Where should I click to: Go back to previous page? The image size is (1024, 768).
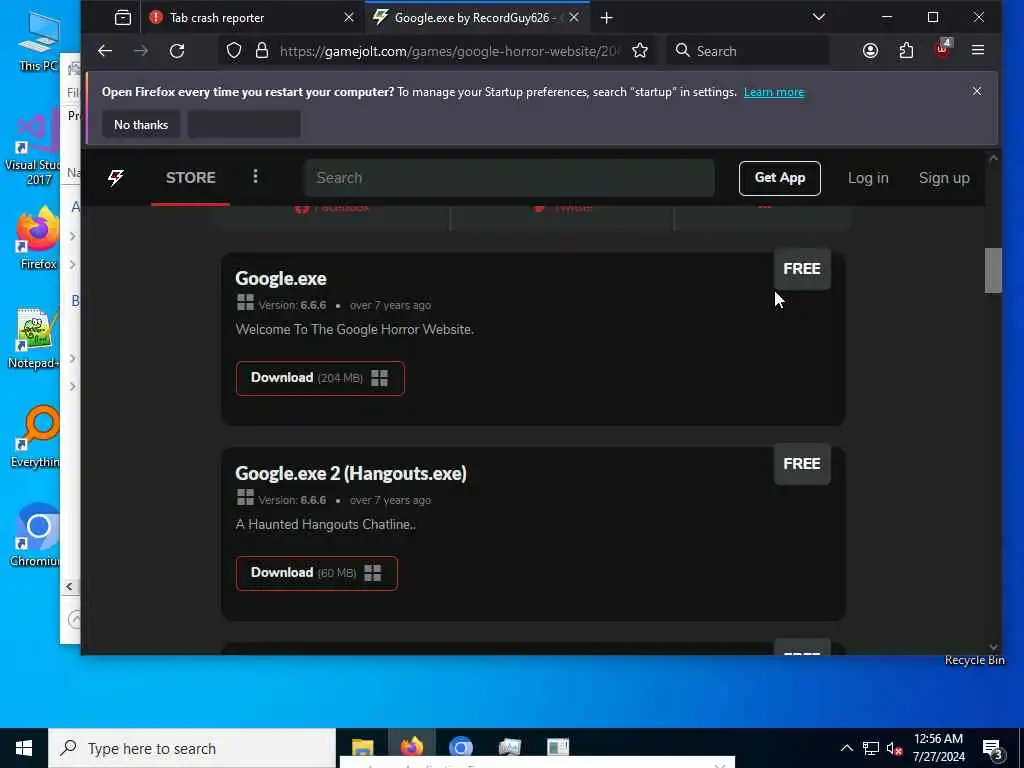(x=105, y=51)
